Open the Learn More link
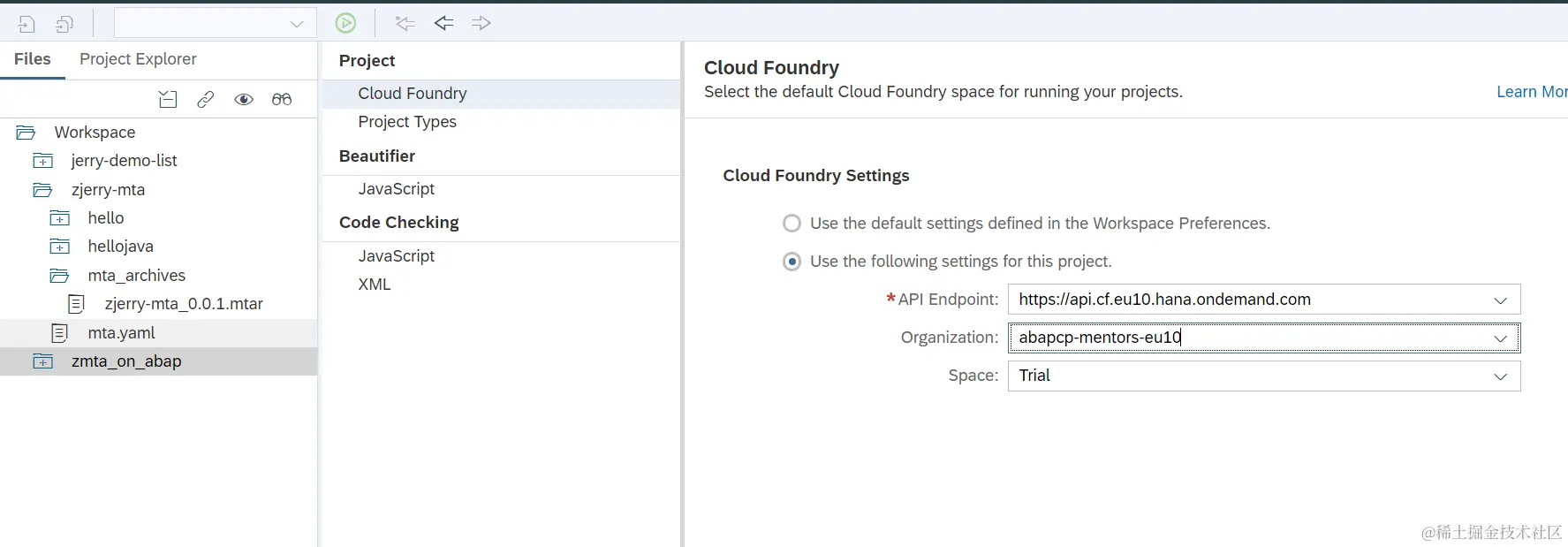The width and height of the screenshot is (1568, 547). pos(1531,92)
